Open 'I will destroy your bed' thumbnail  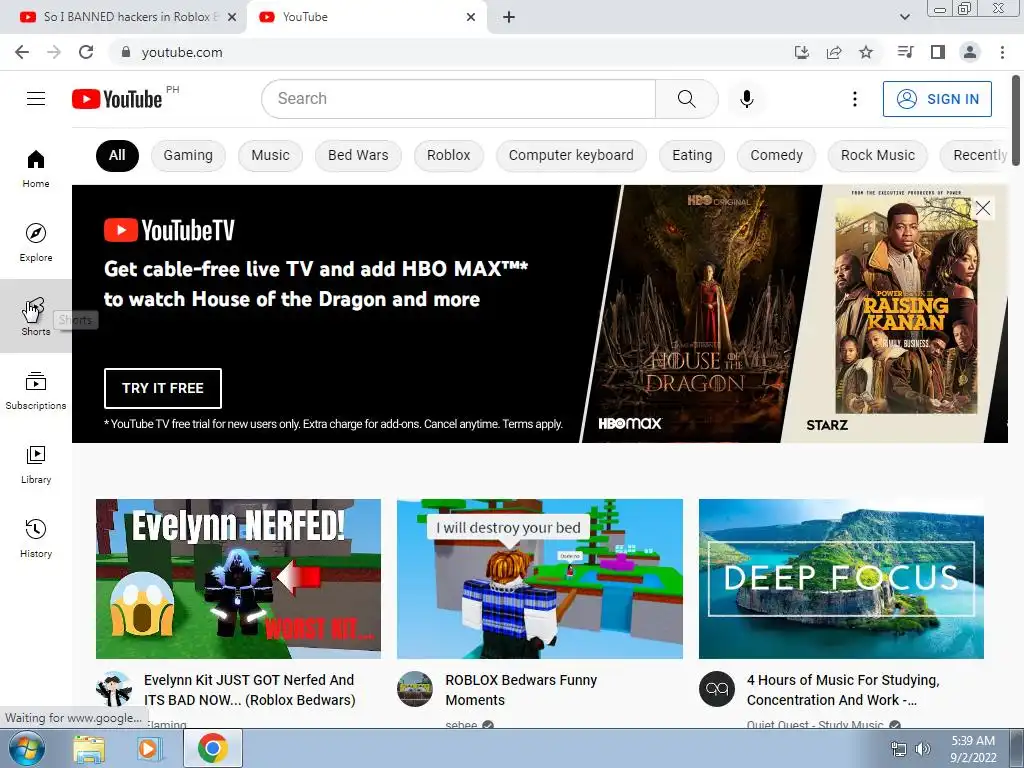pos(540,579)
